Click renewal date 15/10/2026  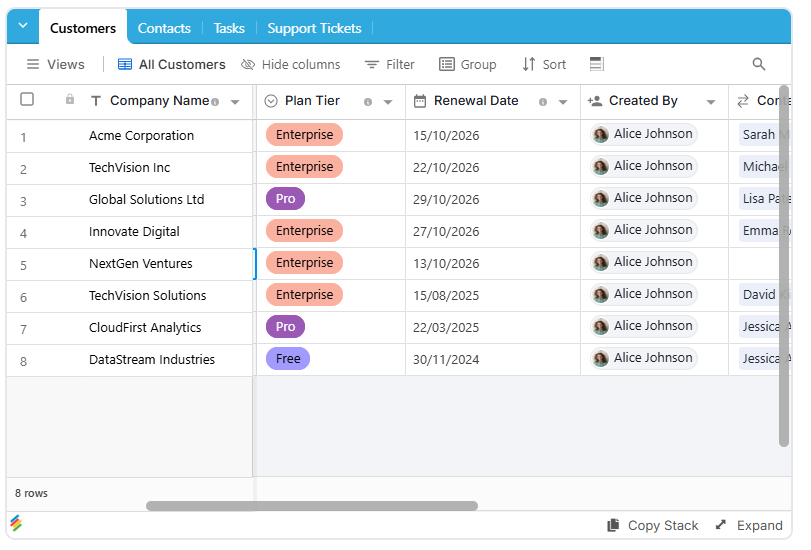point(446,136)
